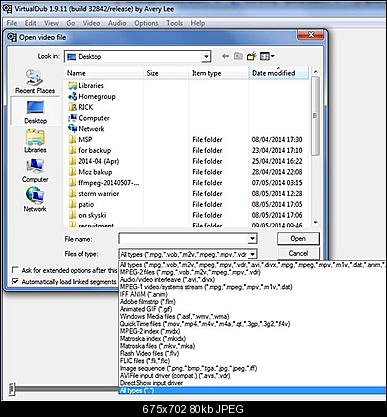The width and height of the screenshot is (387, 417).
Task: Sort by Name column header
Action: pyautogui.click(x=104, y=73)
